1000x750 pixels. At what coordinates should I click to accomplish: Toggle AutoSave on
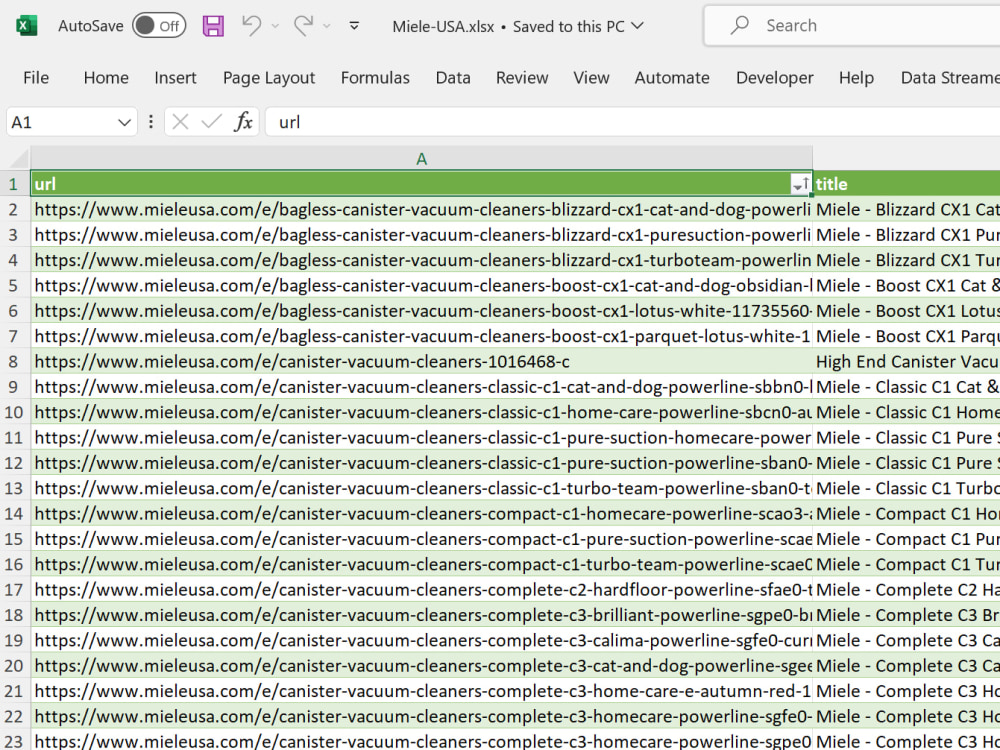click(x=159, y=26)
